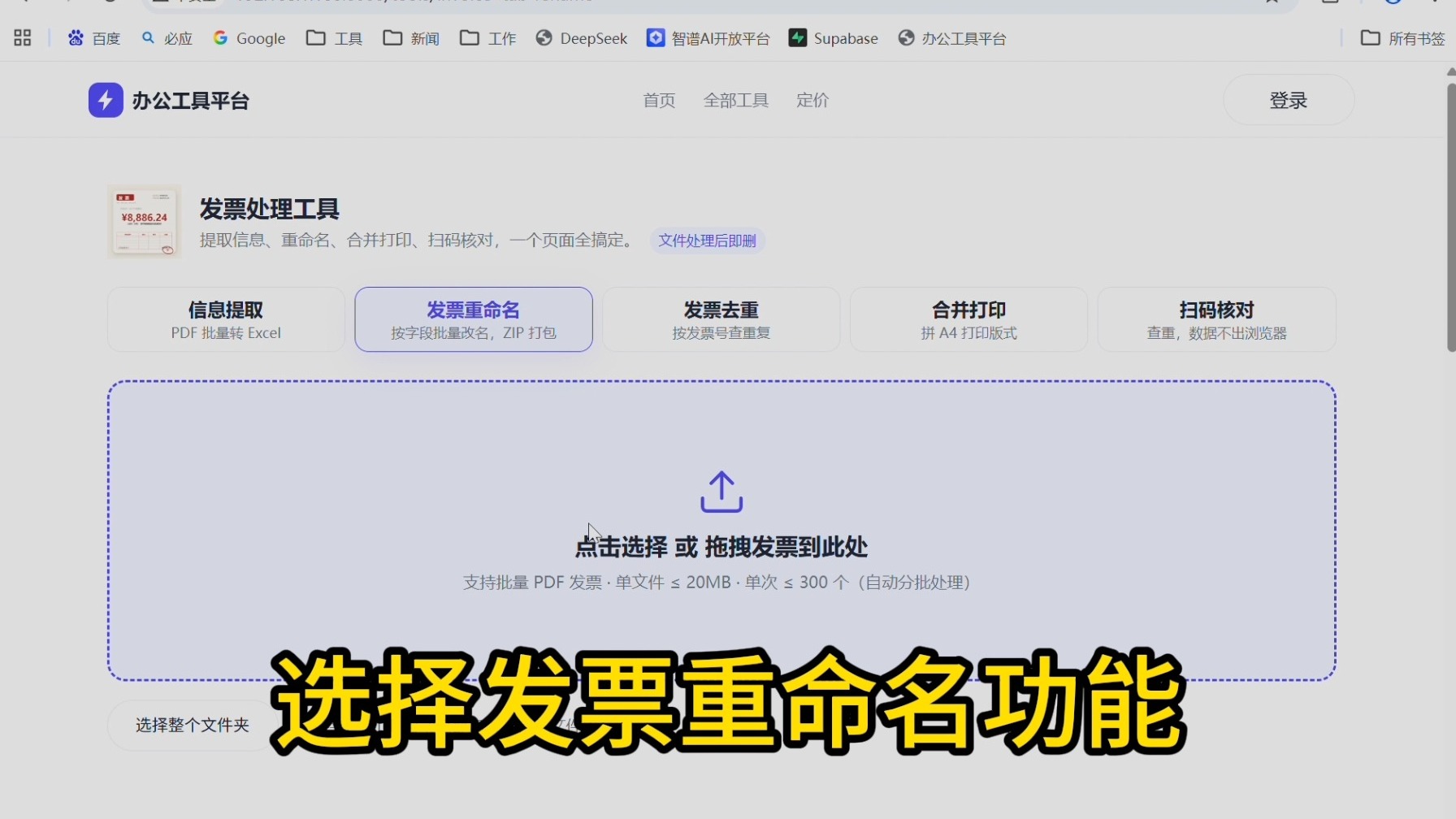Open the 办公工具平台 bookmark
Screen dimensions: 1456x819
[952, 38]
